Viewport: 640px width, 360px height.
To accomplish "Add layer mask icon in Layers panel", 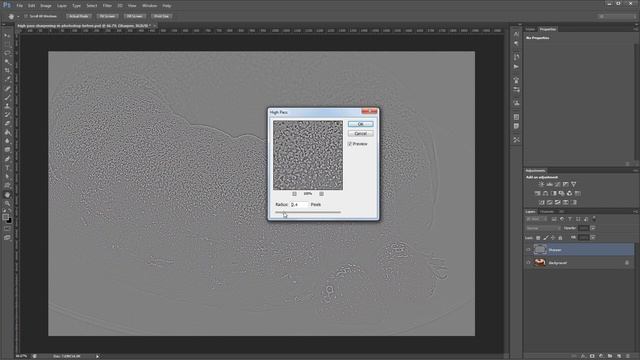I will tap(592, 356).
